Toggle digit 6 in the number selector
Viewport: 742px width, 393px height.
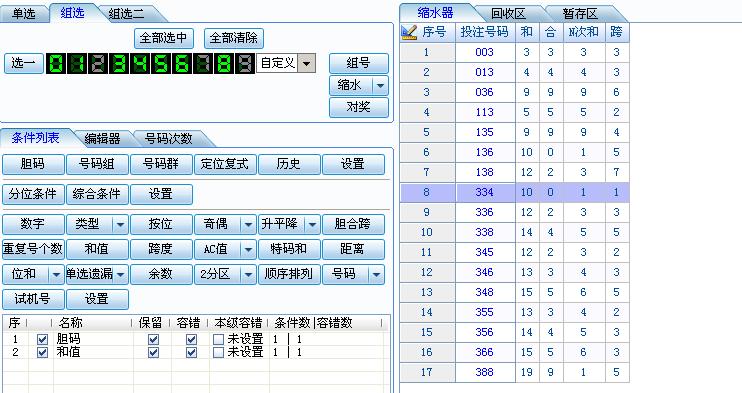coord(182,63)
